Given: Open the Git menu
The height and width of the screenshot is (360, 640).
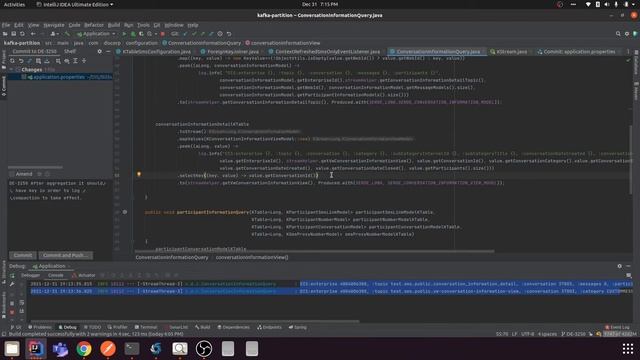Looking at the screenshot, I should coord(157,25).
